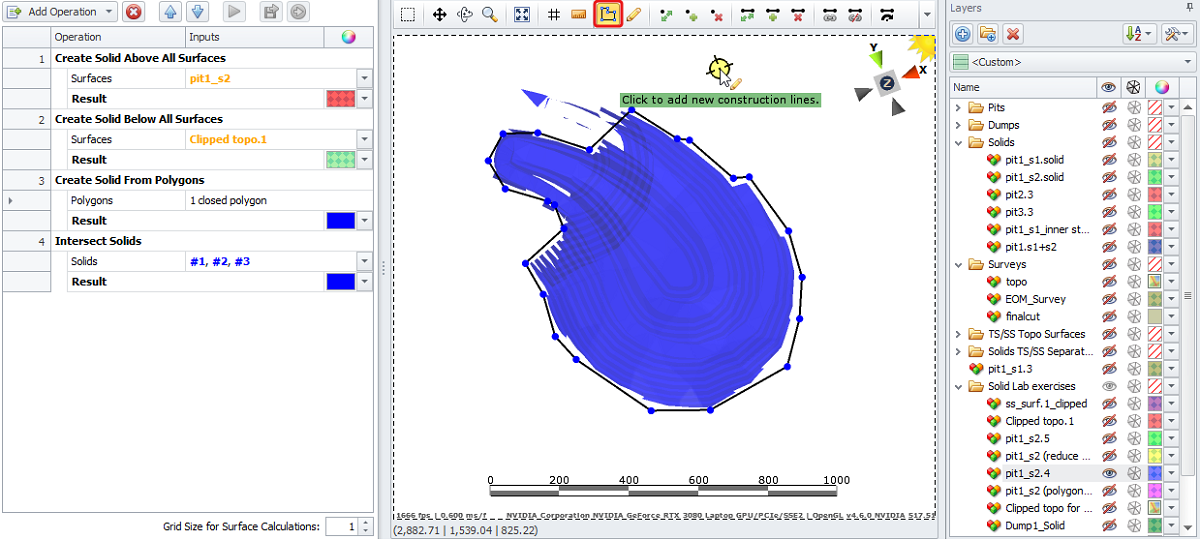Click the zoom to extents icon
Viewport: 1200px width, 540px height.
pos(522,15)
